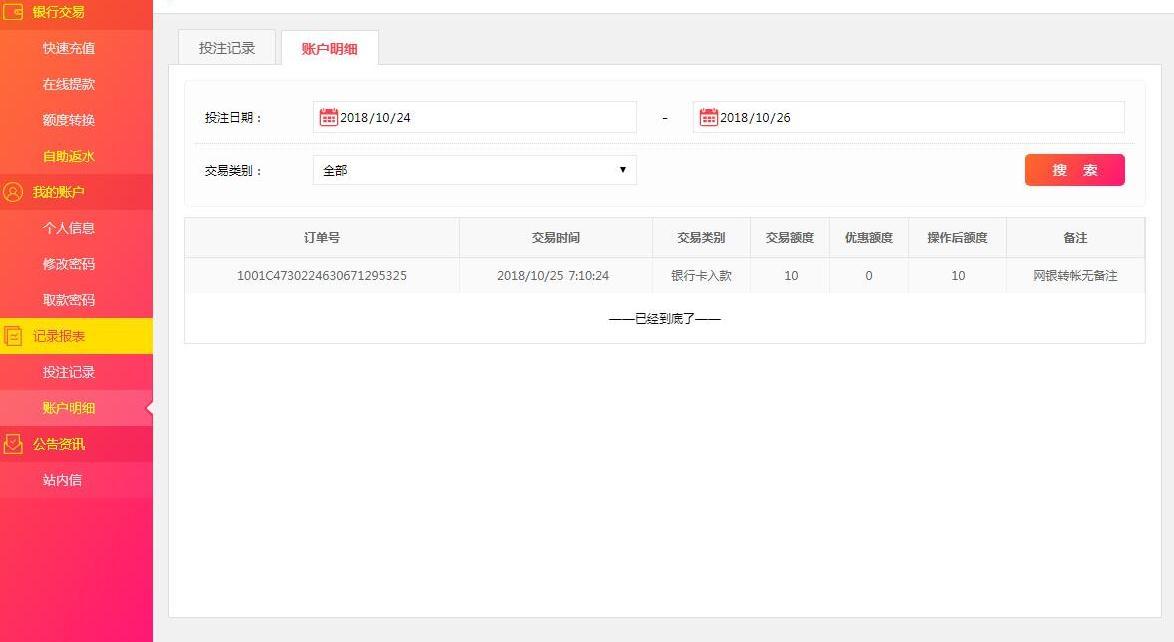Open 快速充值 in the sidebar

click(69, 48)
